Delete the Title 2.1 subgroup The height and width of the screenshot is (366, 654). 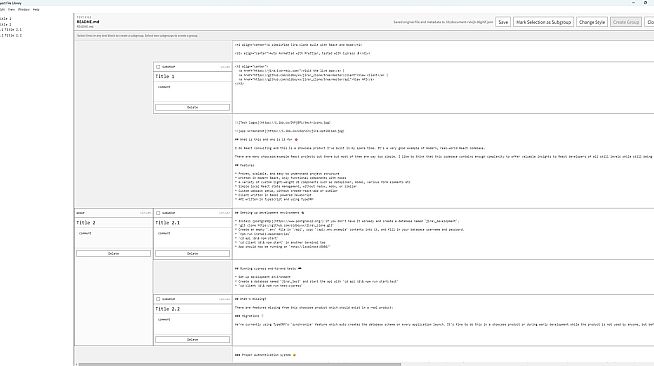(x=192, y=253)
